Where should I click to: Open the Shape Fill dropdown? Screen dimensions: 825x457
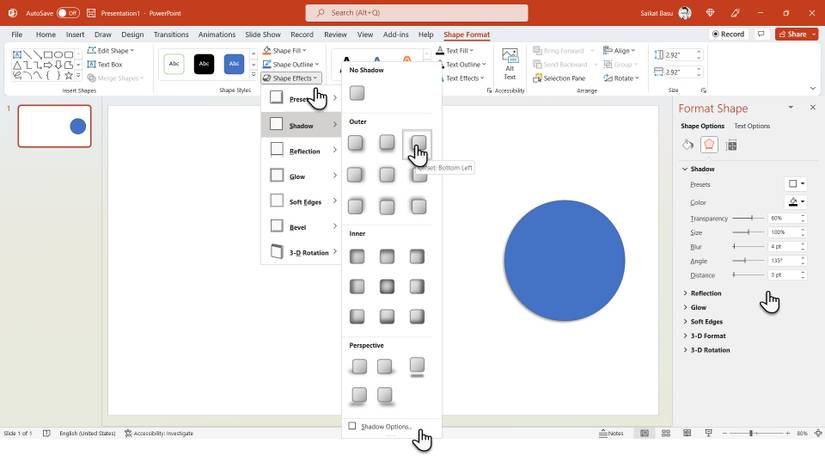tap(285, 50)
